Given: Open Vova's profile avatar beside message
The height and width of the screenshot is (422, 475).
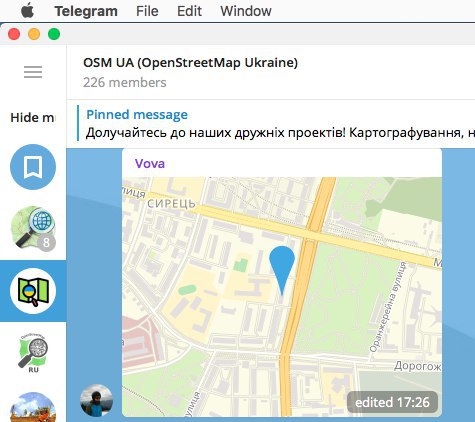Looking at the screenshot, I should (x=97, y=400).
